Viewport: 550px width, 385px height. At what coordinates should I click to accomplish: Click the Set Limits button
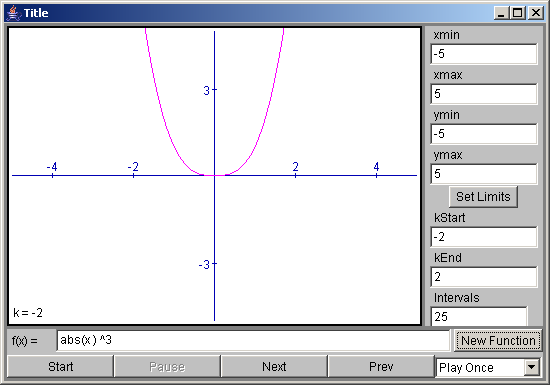coord(483,197)
